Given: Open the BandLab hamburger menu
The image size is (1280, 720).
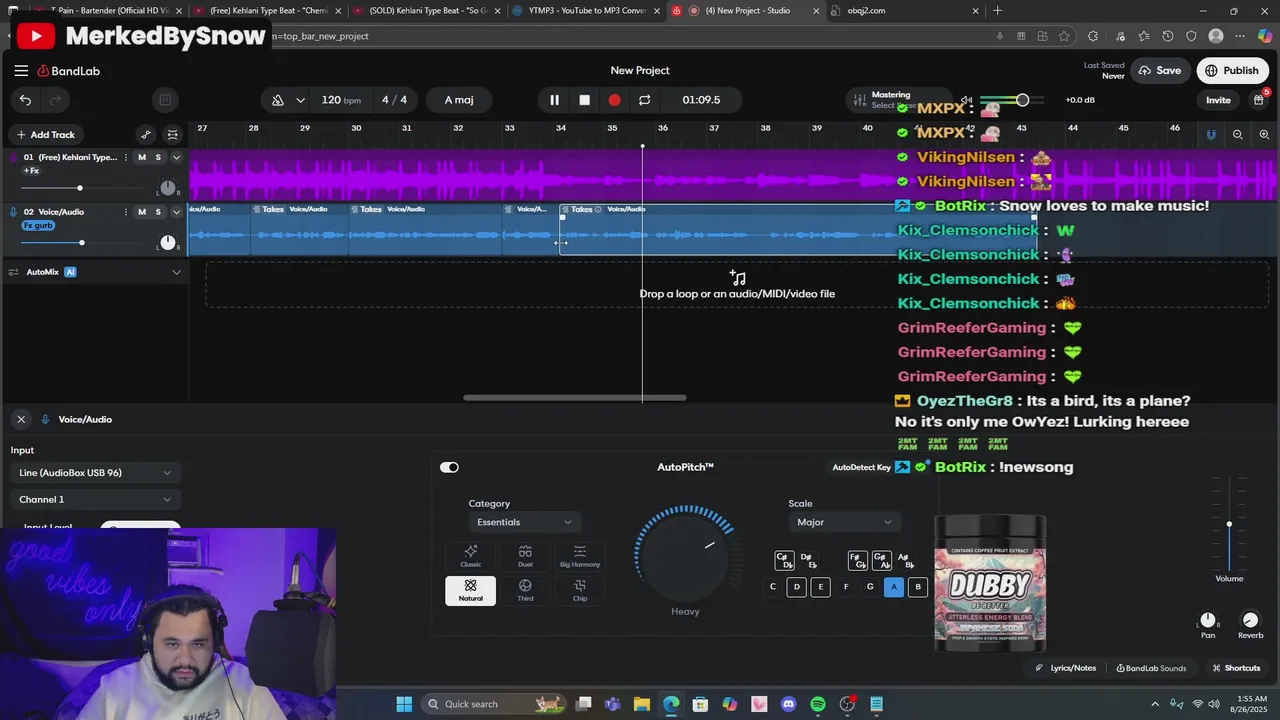Looking at the screenshot, I should 21,71.
